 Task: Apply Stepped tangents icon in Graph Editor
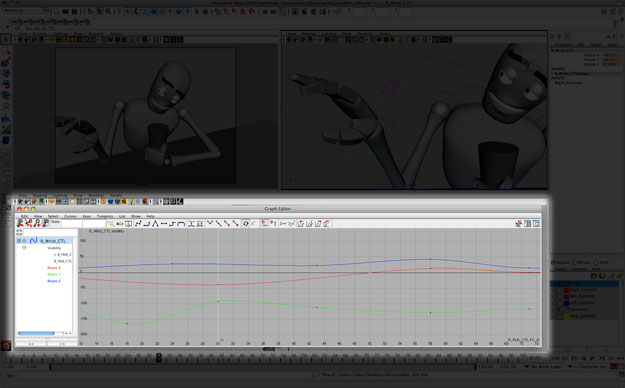pos(172,224)
